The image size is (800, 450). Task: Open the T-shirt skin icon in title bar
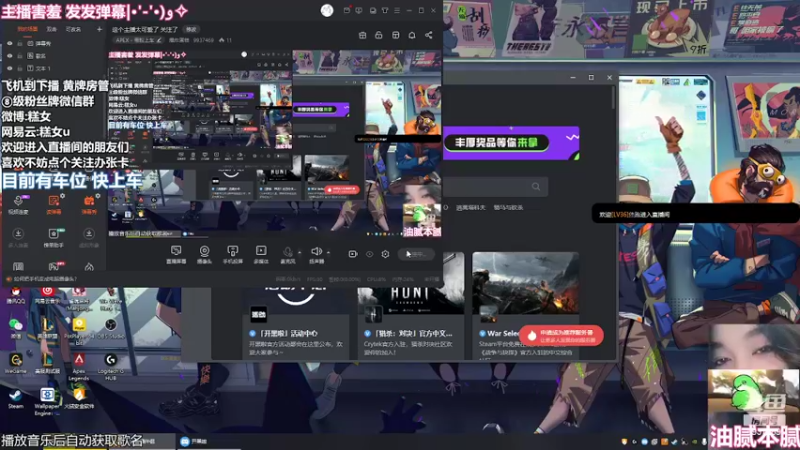(x=385, y=10)
